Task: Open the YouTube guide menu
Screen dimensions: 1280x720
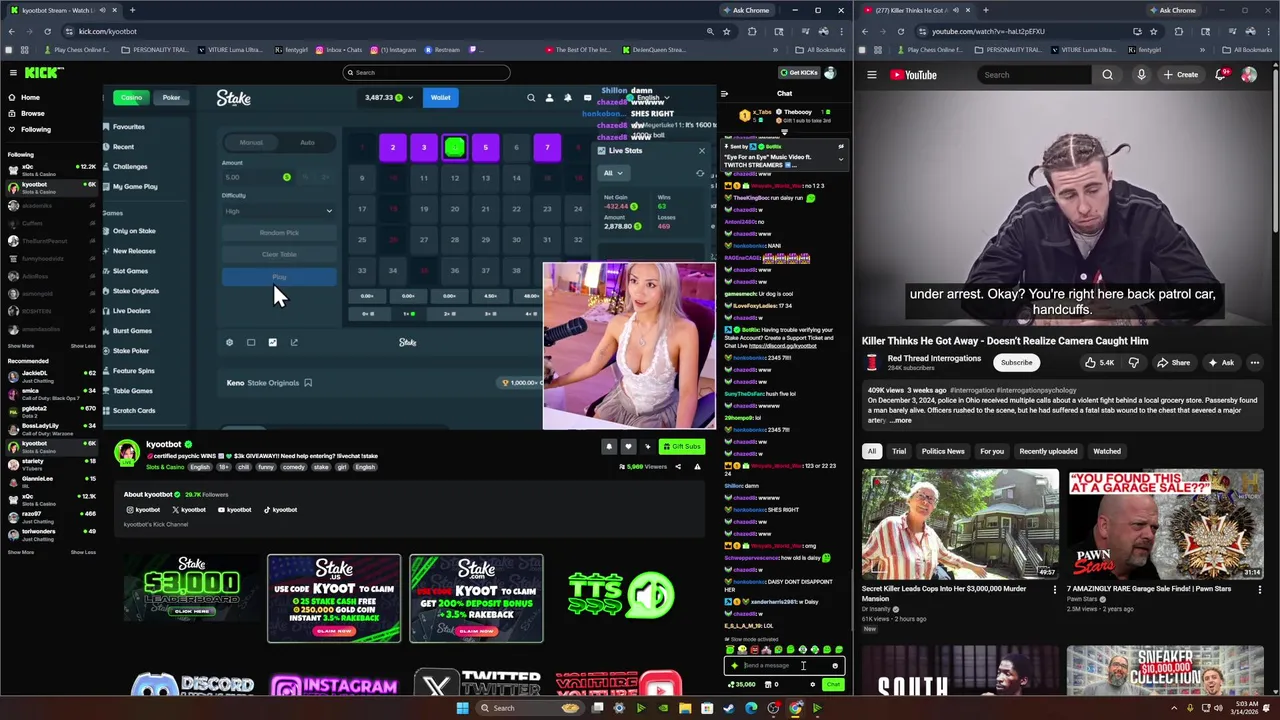Action: pos(872,75)
